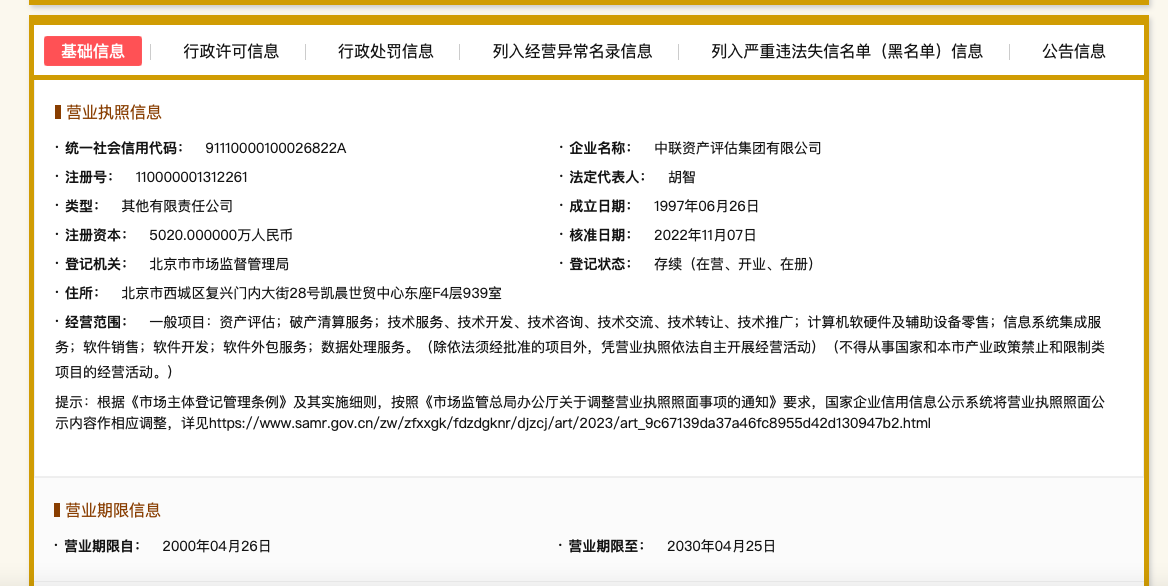Click the 注册号 label
The width and height of the screenshot is (1168, 586).
click(x=89, y=177)
